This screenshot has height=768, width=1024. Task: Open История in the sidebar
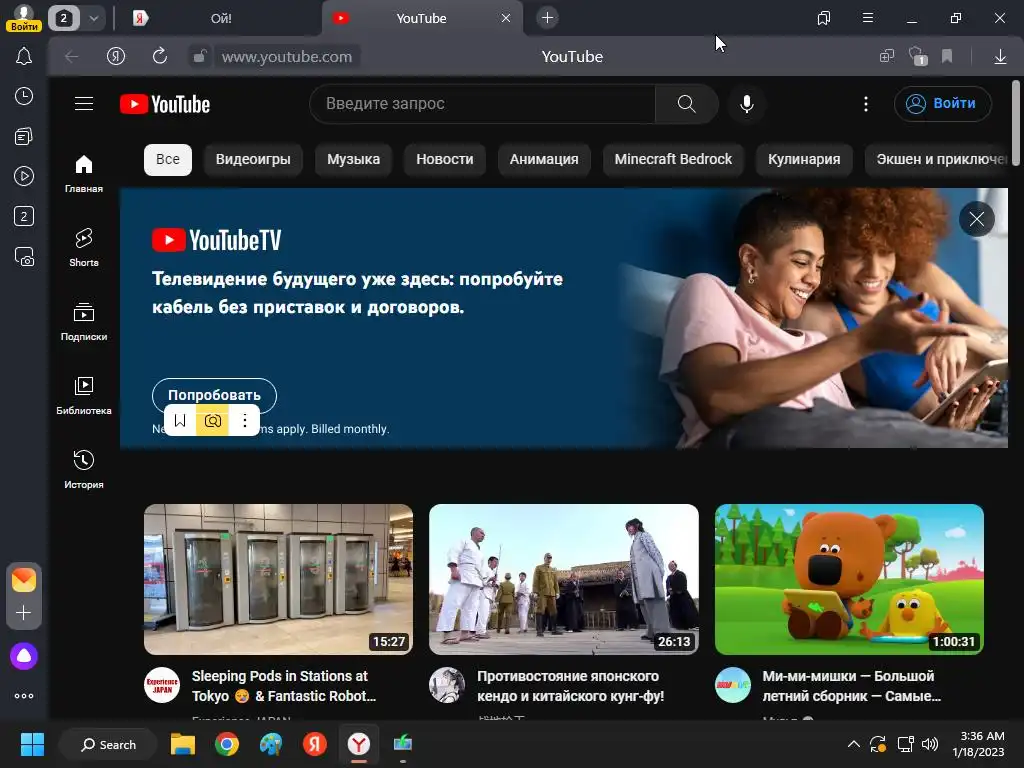(x=84, y=470)
